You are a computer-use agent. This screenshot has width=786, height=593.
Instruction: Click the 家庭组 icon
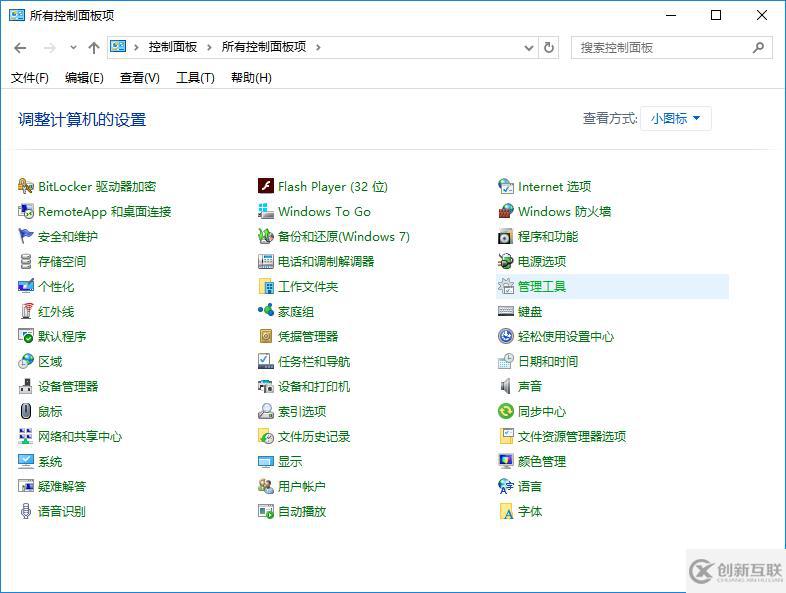click(266, 311)
